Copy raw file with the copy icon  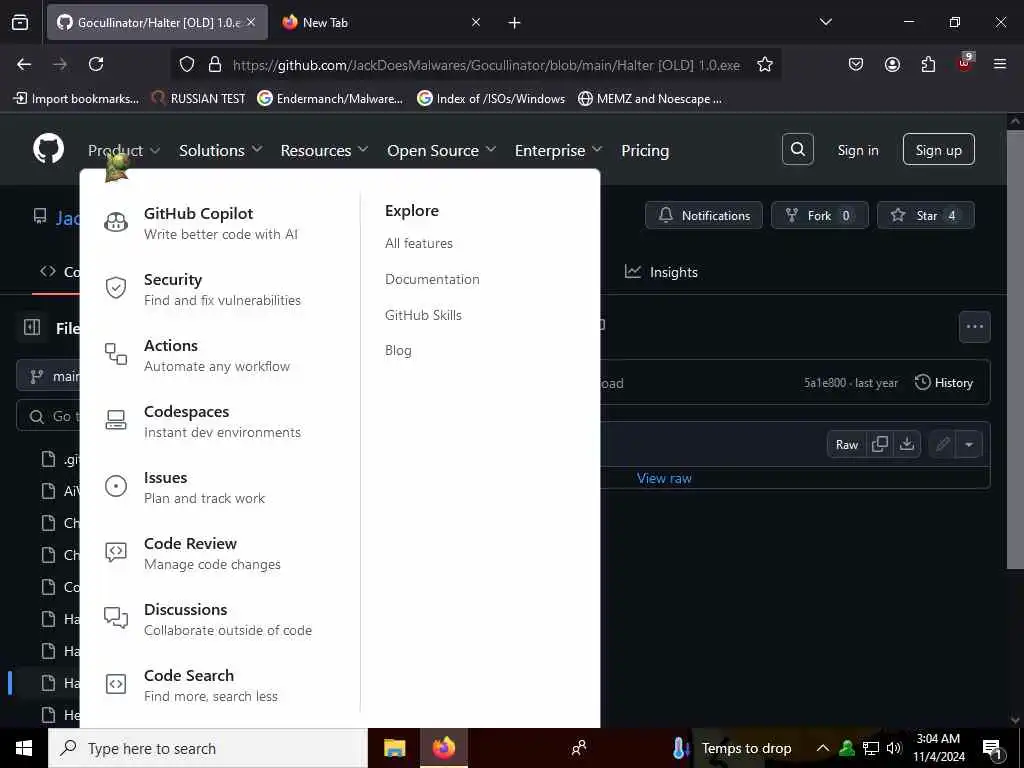tap(880, 444)
